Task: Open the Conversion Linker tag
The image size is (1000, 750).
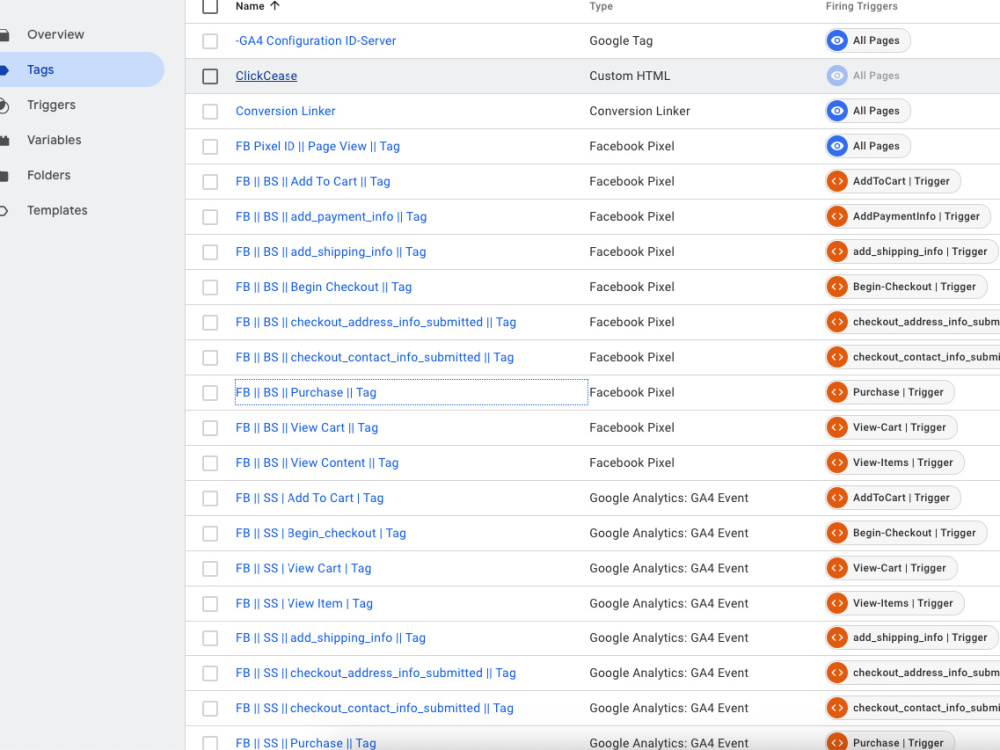Action: coord(285,111)
